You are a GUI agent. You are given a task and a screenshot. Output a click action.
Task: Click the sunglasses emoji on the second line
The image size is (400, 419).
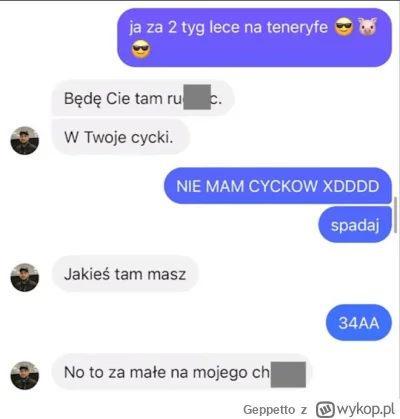[x=141, y=50]
